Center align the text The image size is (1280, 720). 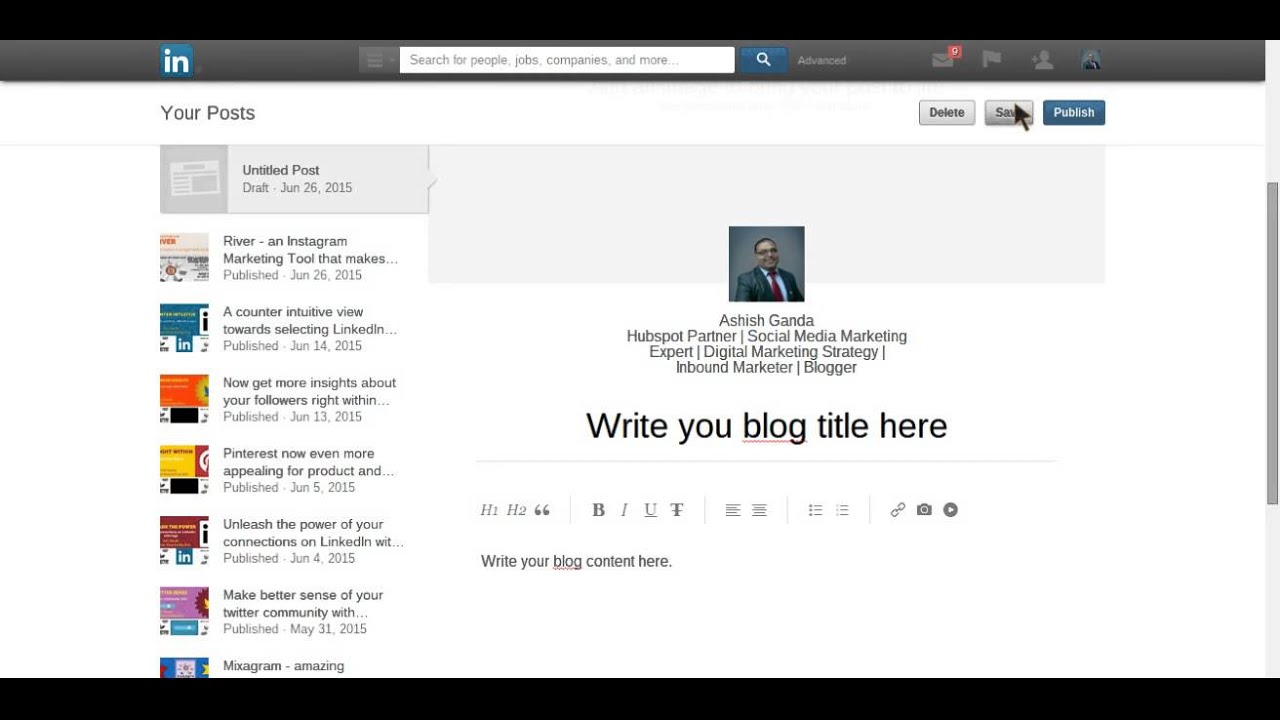759,510
